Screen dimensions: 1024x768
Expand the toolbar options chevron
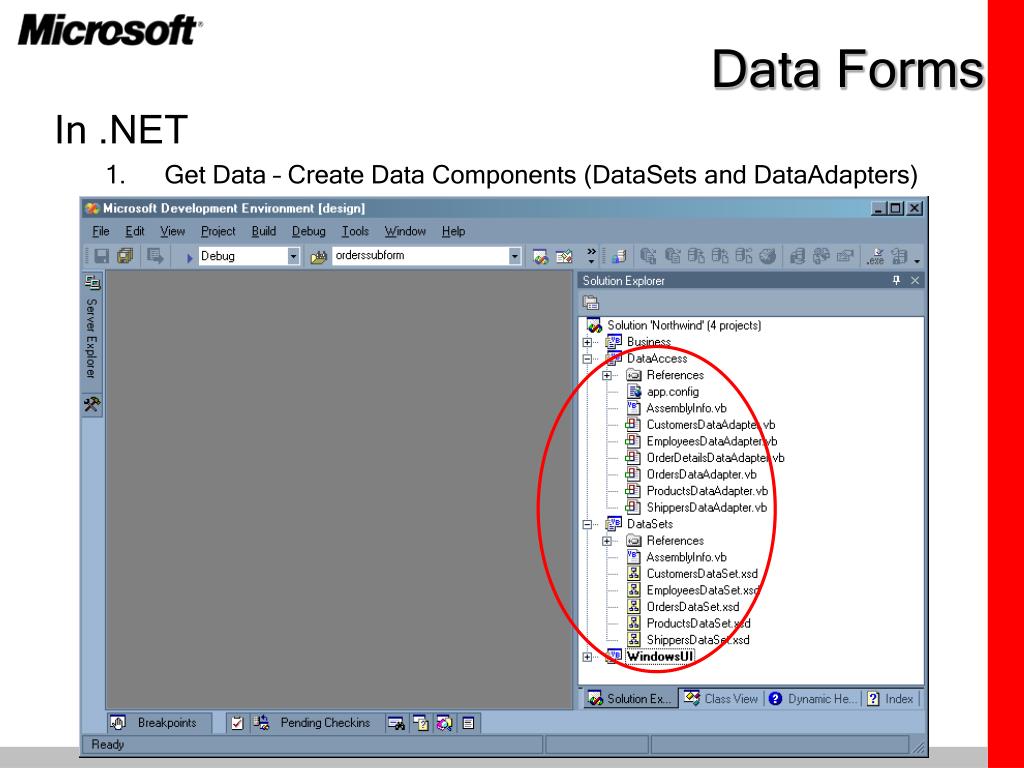click(x=591, y=255)
